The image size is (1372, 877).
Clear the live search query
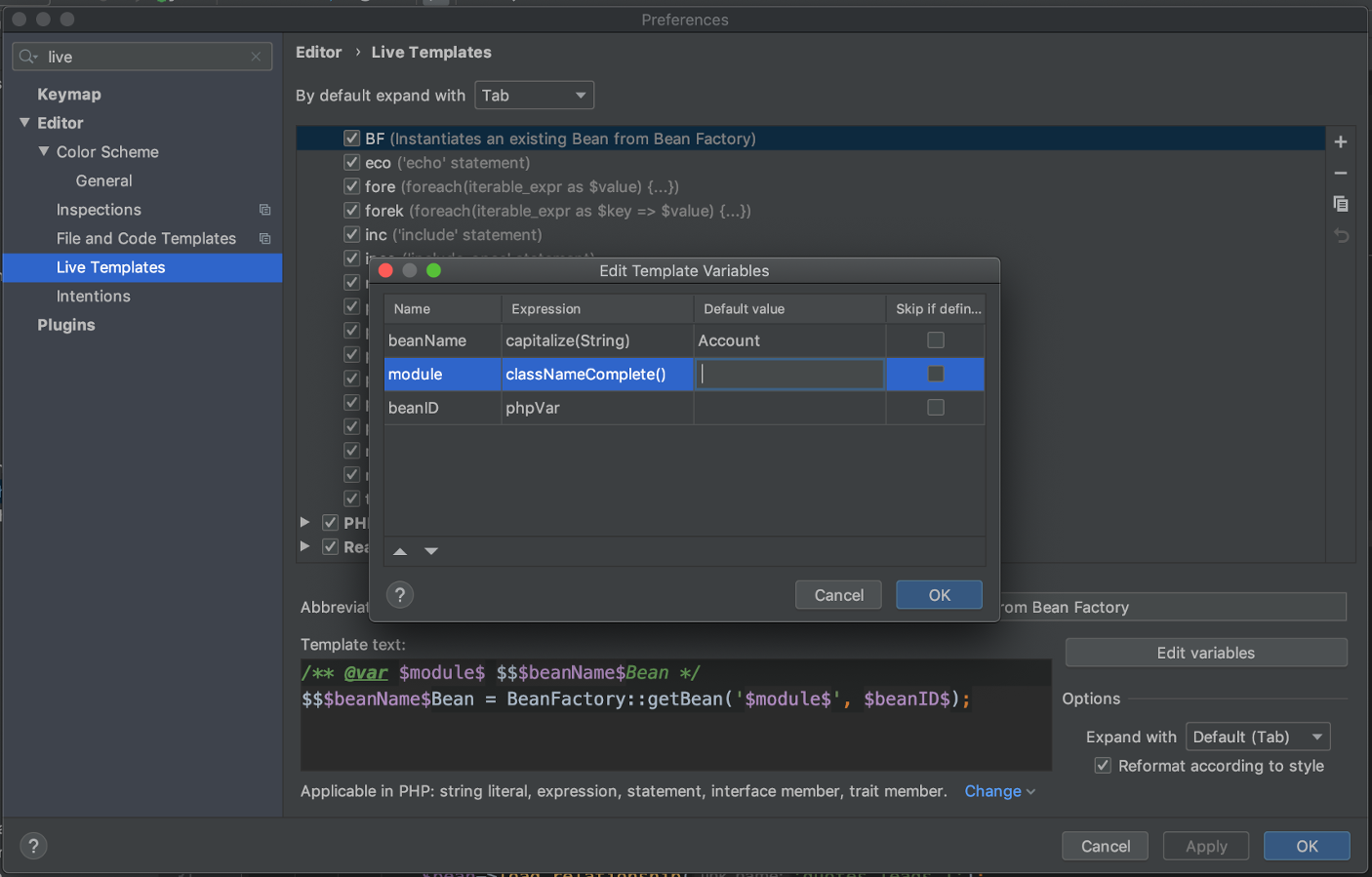255,56
